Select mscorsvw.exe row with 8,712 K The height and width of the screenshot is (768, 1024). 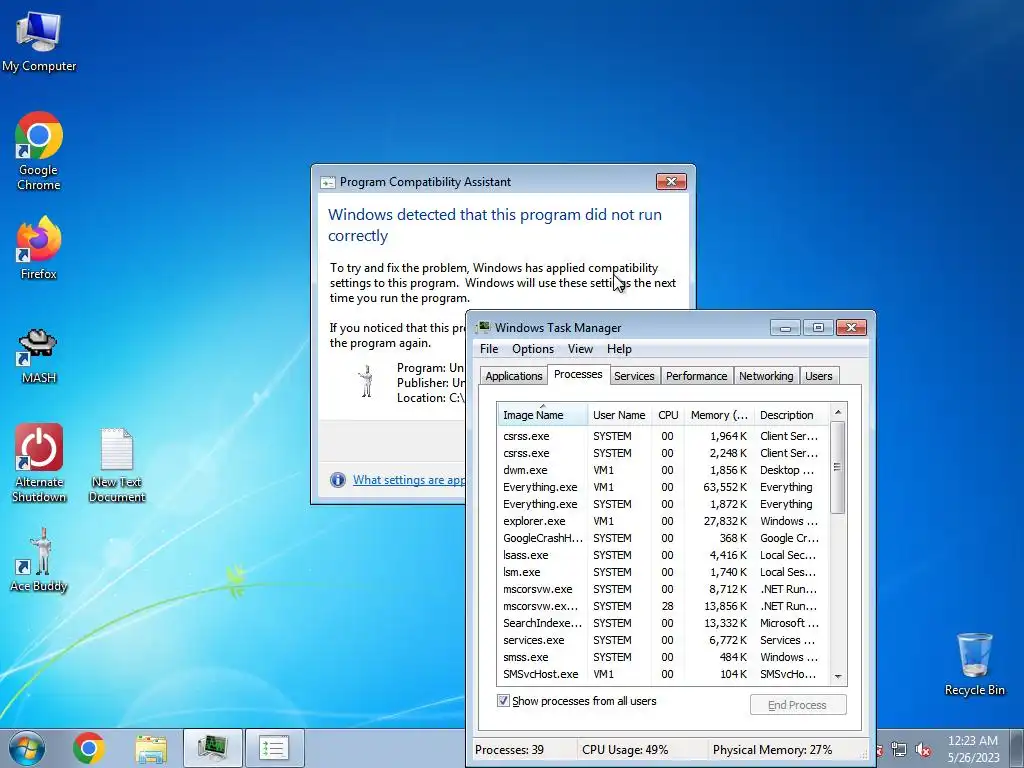663,589
